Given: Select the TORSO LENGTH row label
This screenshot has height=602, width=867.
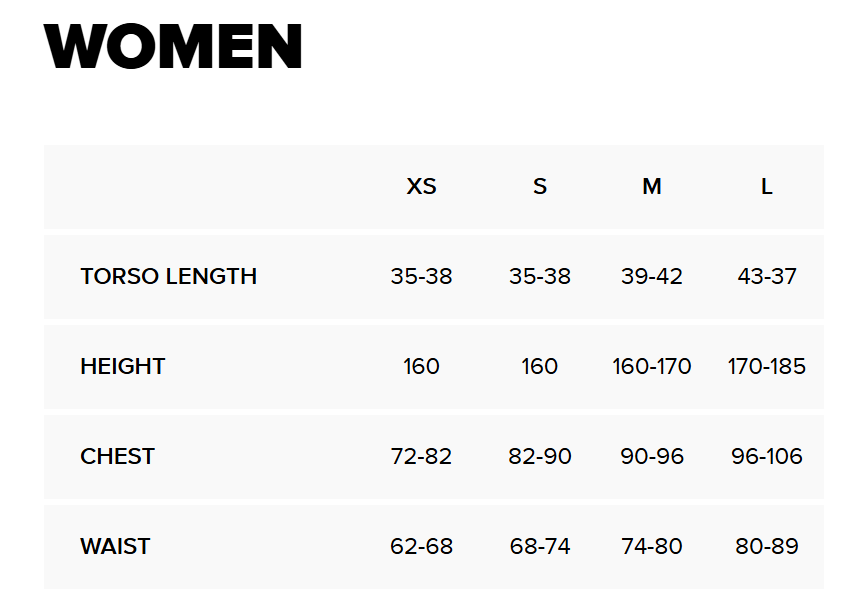Looking at the screenshot, I should pyautogui.click(x=168, y=277).
